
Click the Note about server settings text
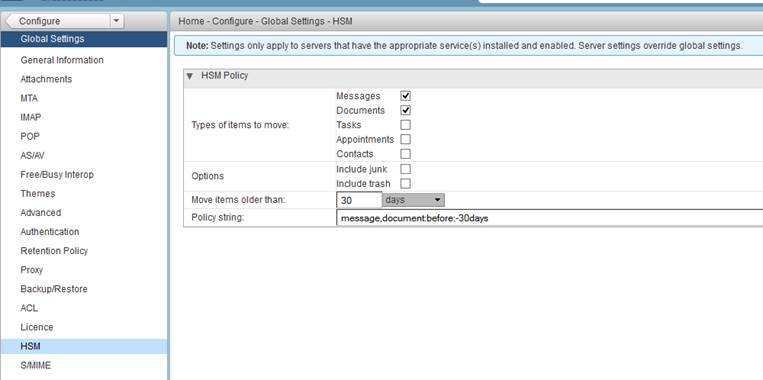pyautogui.click(x=465, y=46)
